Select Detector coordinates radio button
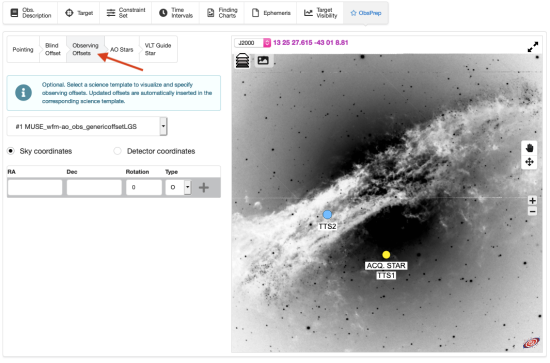Image resolution: width=550 pixels, height=363 pixels. coord(118,151)
